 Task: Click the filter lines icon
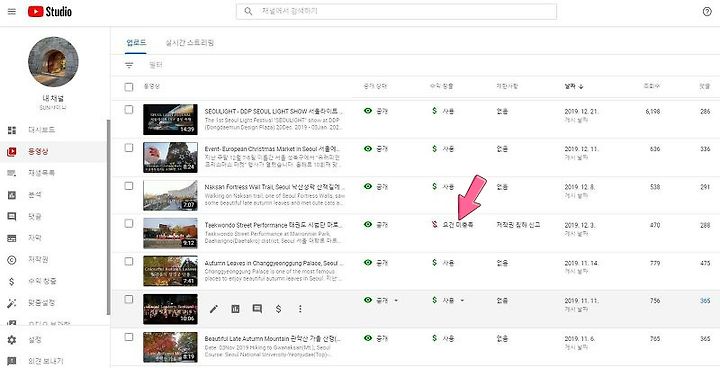(129, 65)
